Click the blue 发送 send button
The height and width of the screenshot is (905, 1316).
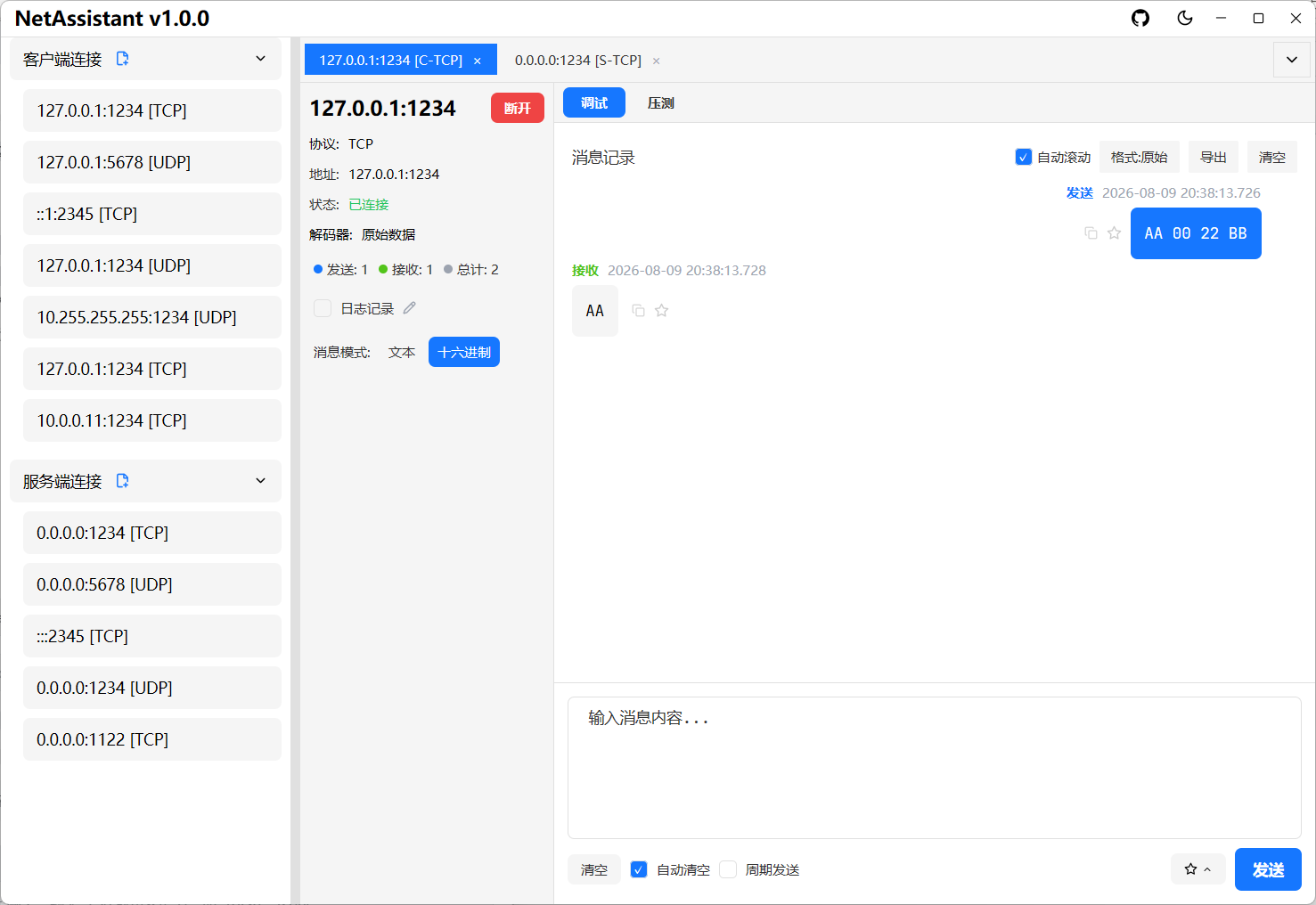1268,869
